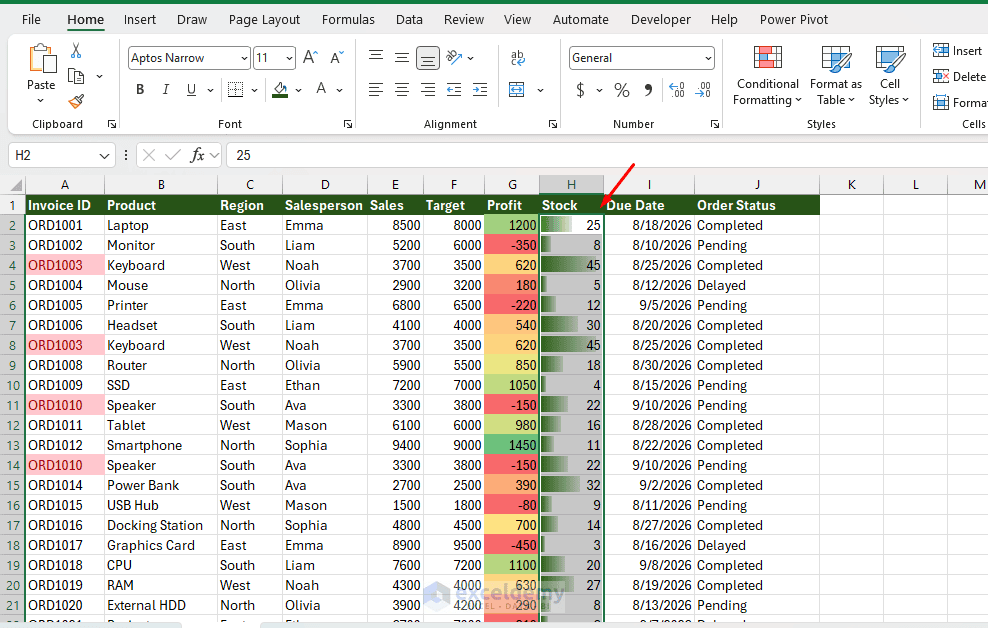Toggle Bold formatting

[x=140, y=89]
